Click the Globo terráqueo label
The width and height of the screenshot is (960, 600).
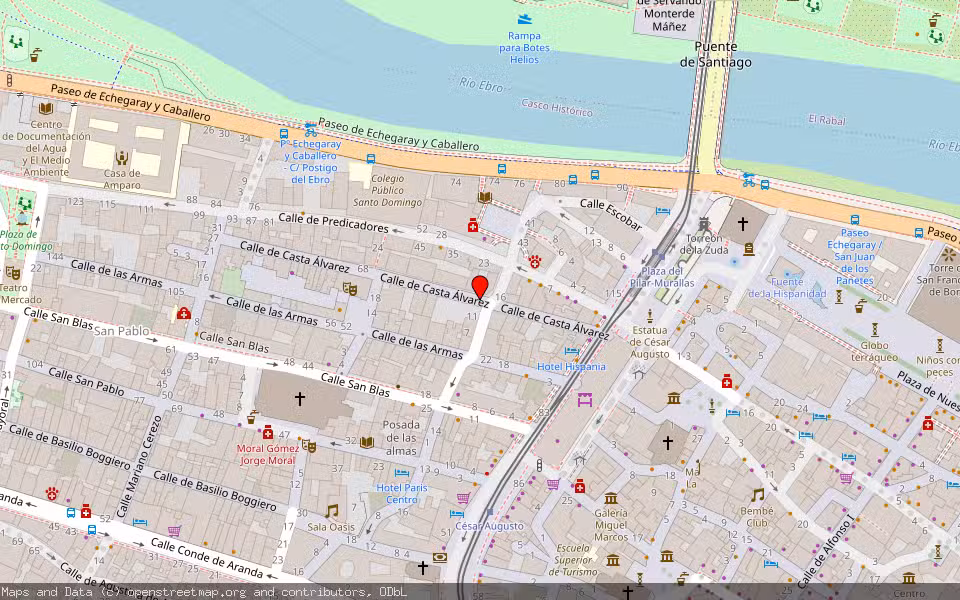point(874,351)
